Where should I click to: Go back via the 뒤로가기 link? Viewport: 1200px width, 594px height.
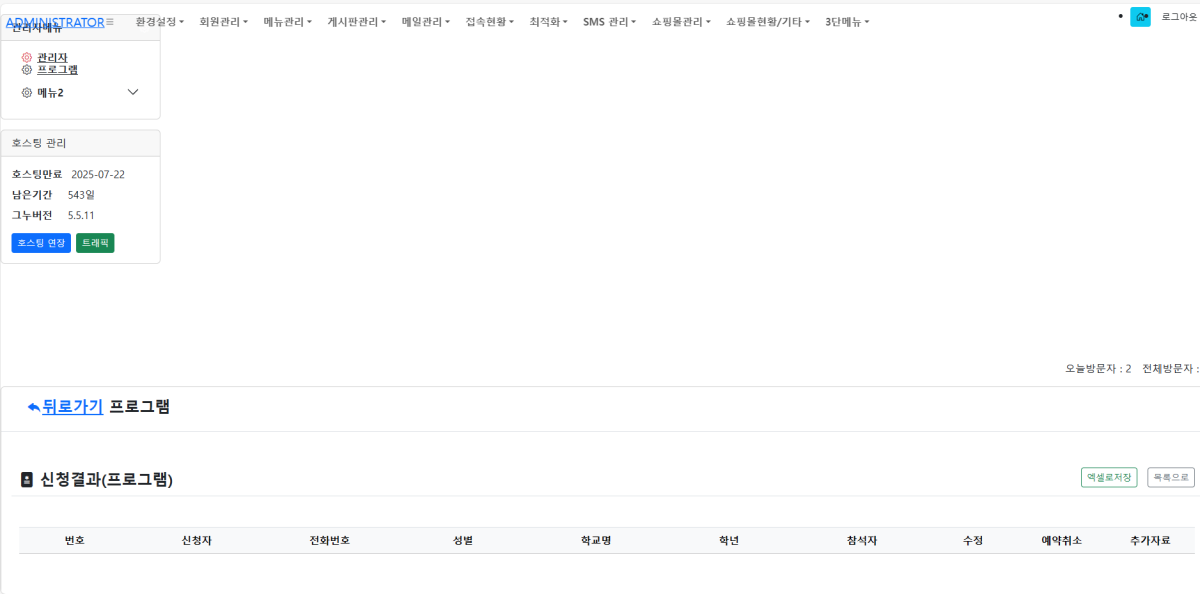pyautogui.click(x=72, y=406)
